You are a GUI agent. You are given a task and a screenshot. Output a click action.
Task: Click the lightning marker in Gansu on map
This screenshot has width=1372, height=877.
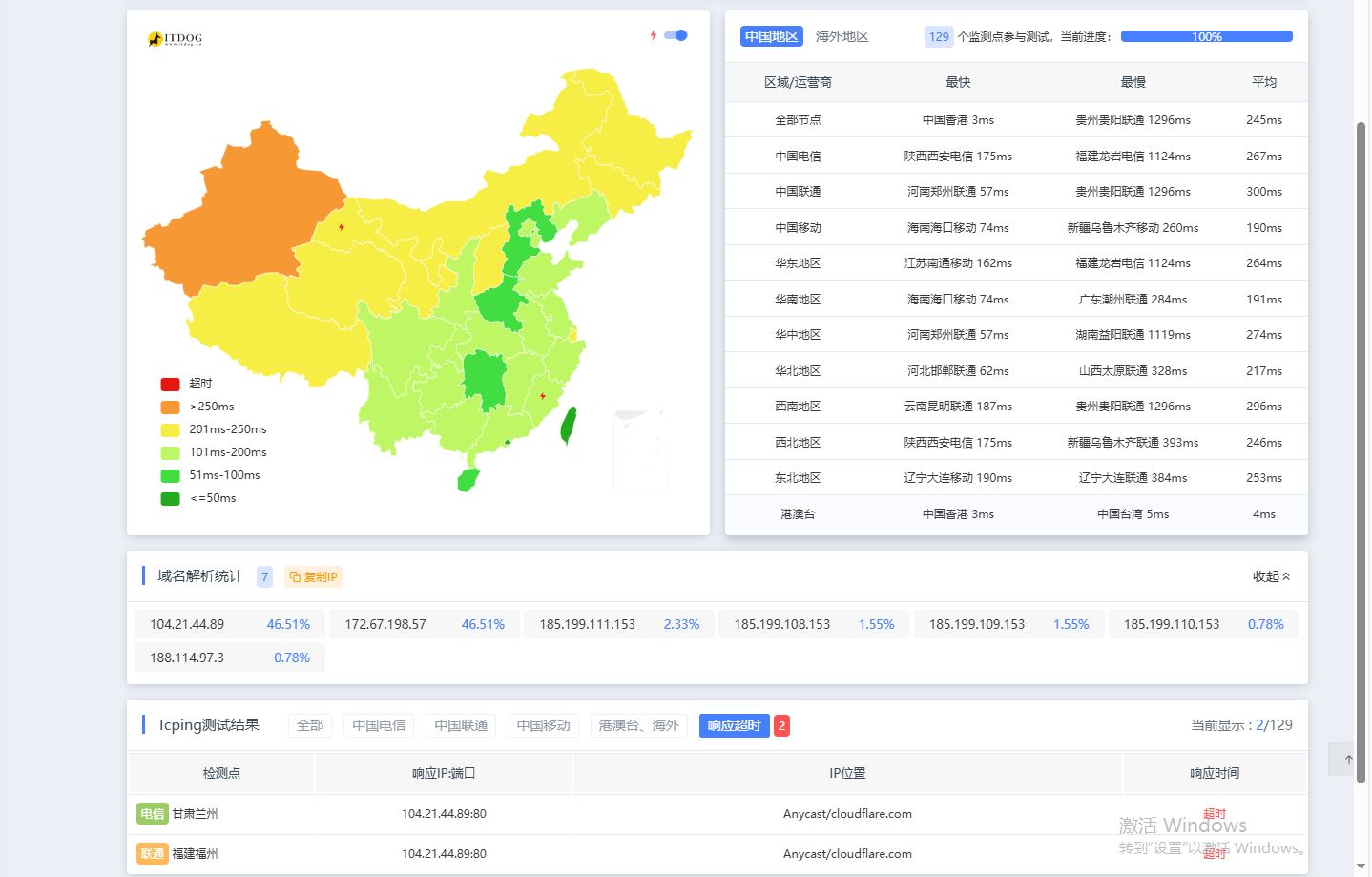pyautogui.click(x=342, y=227)
